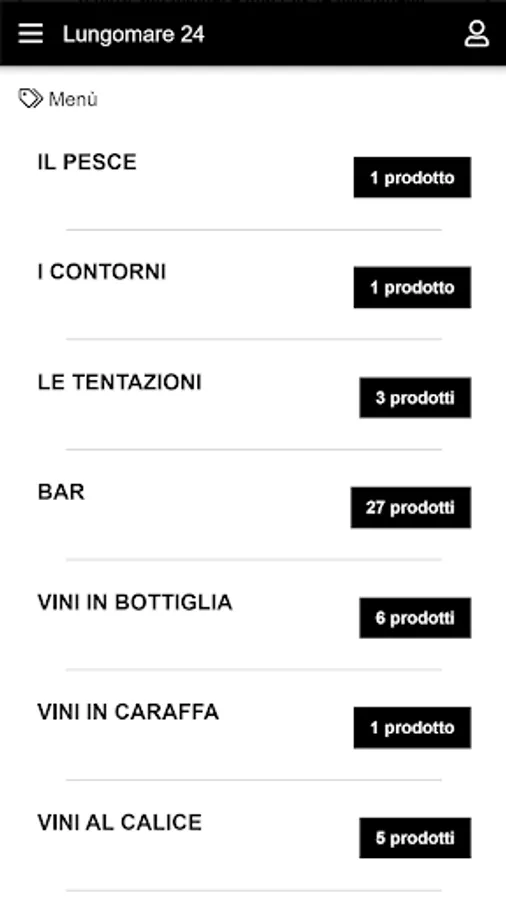Click the Lungomare 24 title

[133, 34]
